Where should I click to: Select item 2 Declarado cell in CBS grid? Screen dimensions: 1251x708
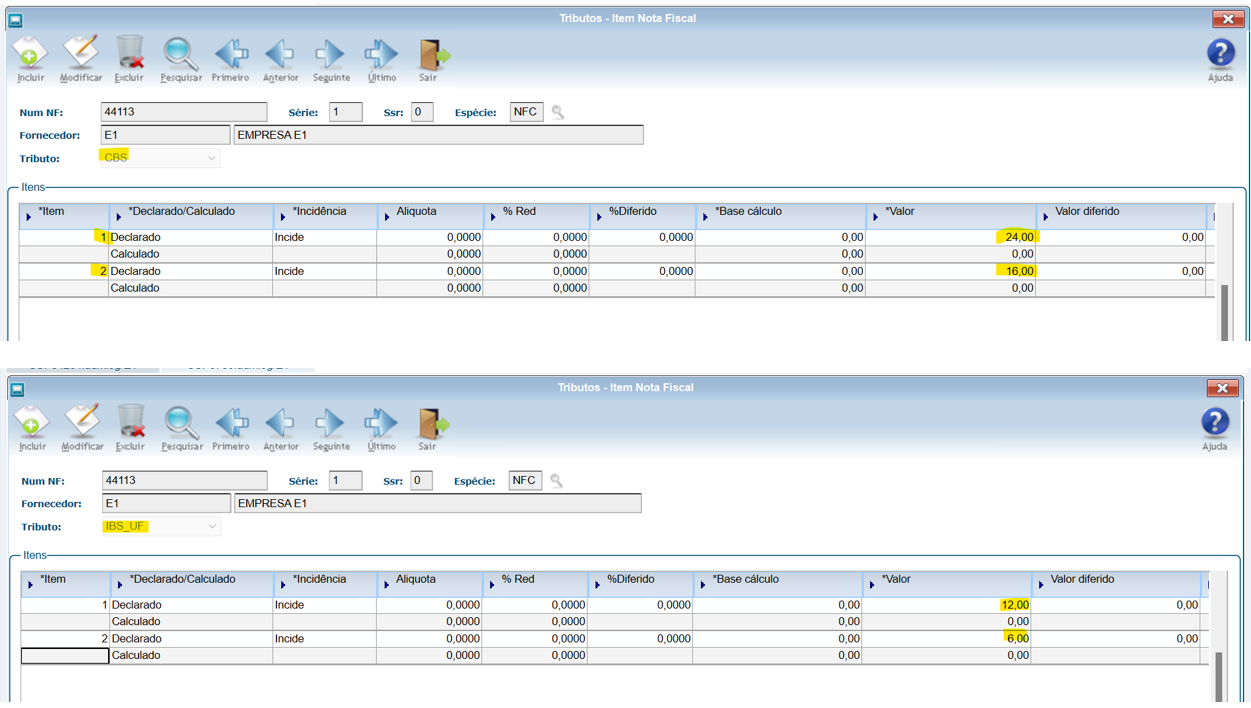pos(190,271)
